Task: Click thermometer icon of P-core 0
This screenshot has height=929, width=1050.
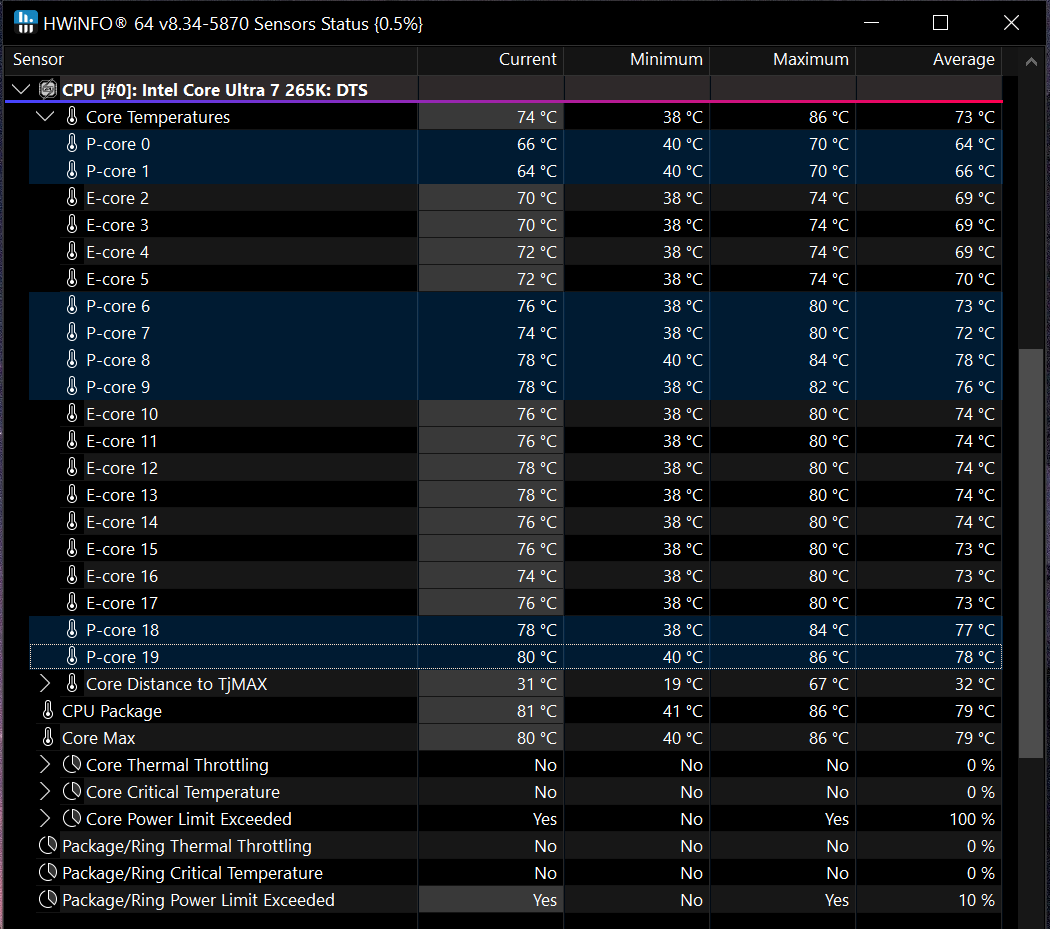Action: [72, 143]
